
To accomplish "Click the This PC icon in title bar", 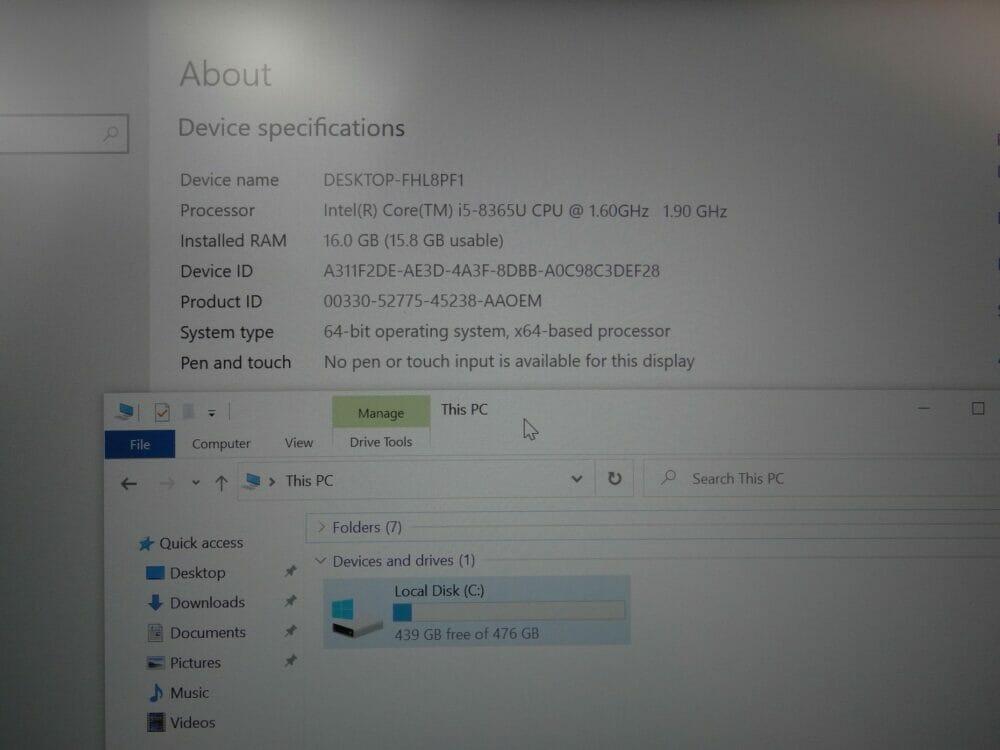I will 125,411.
